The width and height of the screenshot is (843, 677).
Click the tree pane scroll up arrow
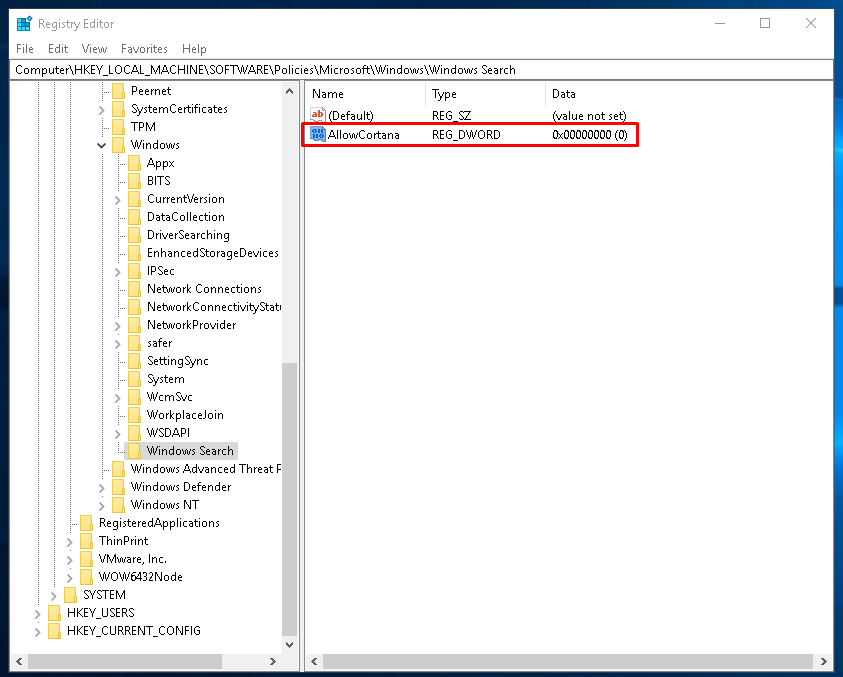(x=289, y=91)
